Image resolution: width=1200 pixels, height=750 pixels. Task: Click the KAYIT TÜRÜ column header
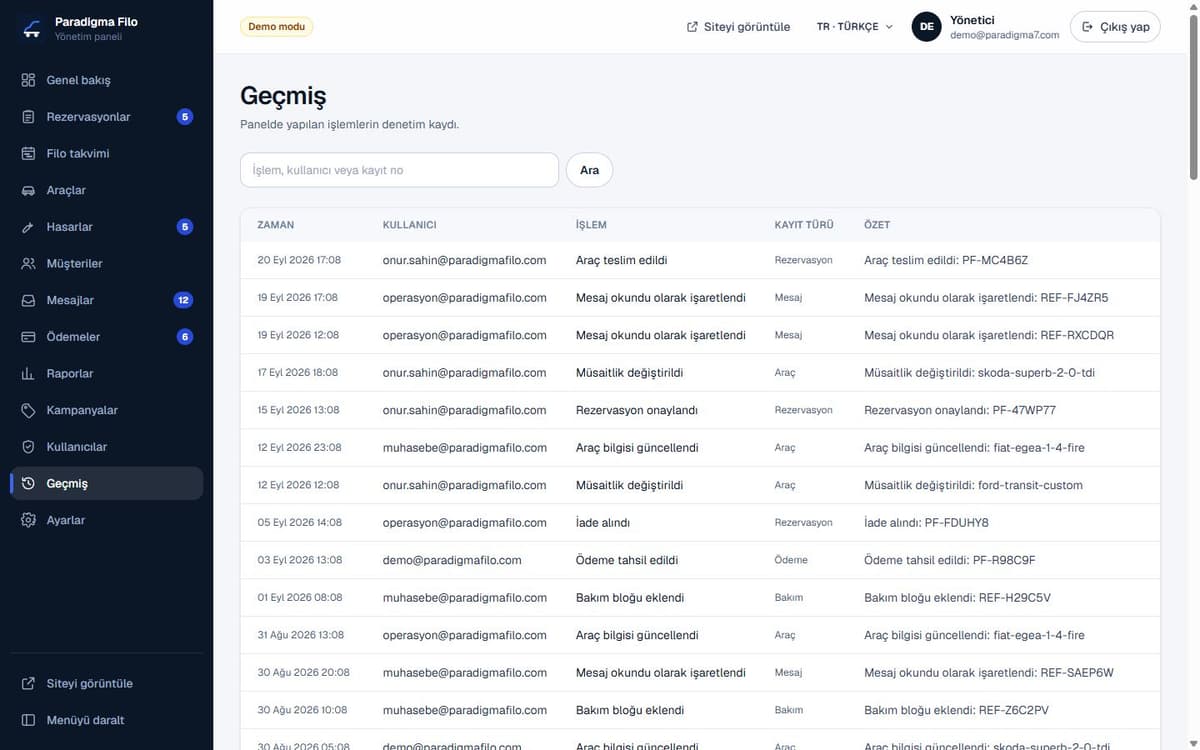[x=804, y=225]
